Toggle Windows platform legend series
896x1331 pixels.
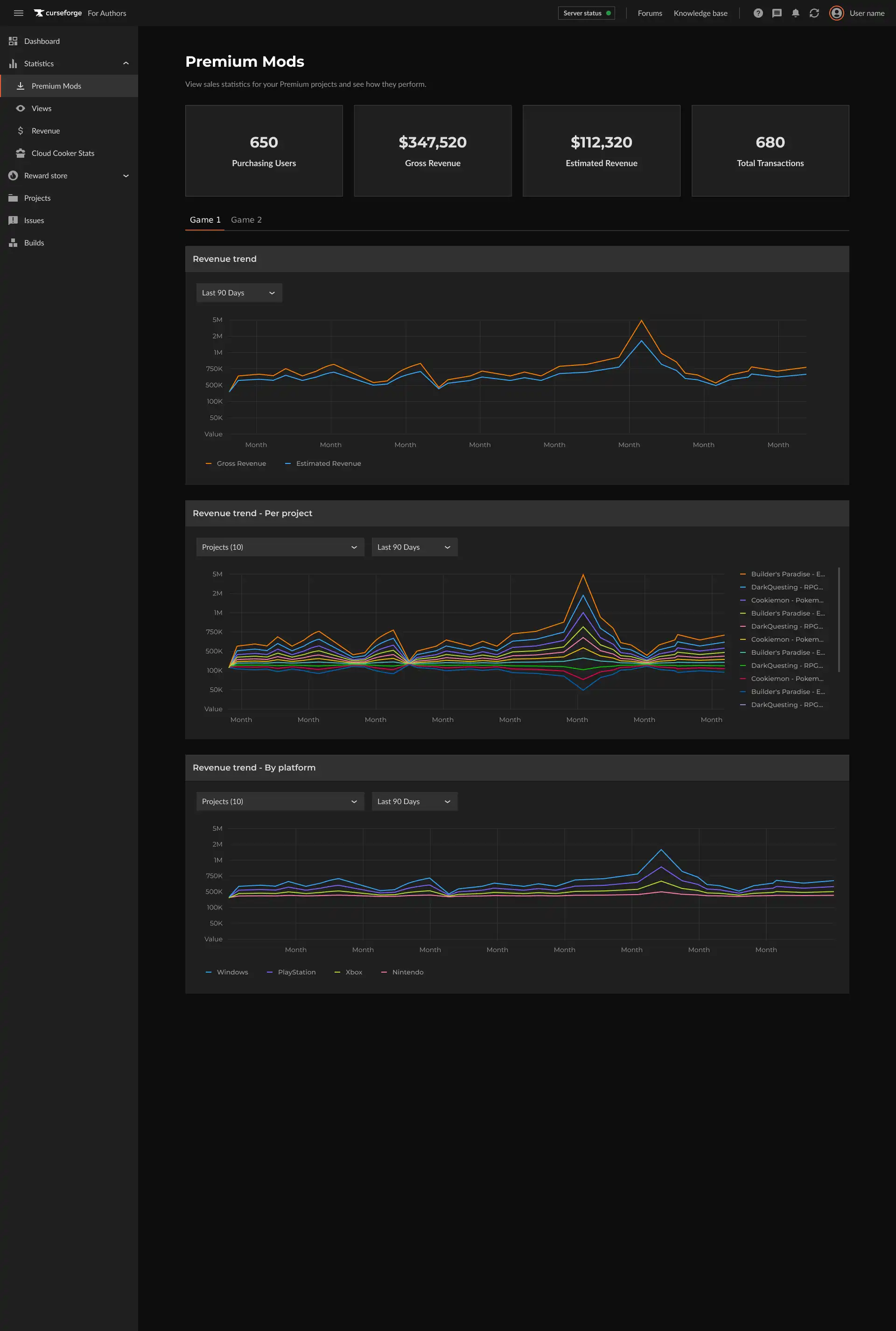click(x=226, y=972)
